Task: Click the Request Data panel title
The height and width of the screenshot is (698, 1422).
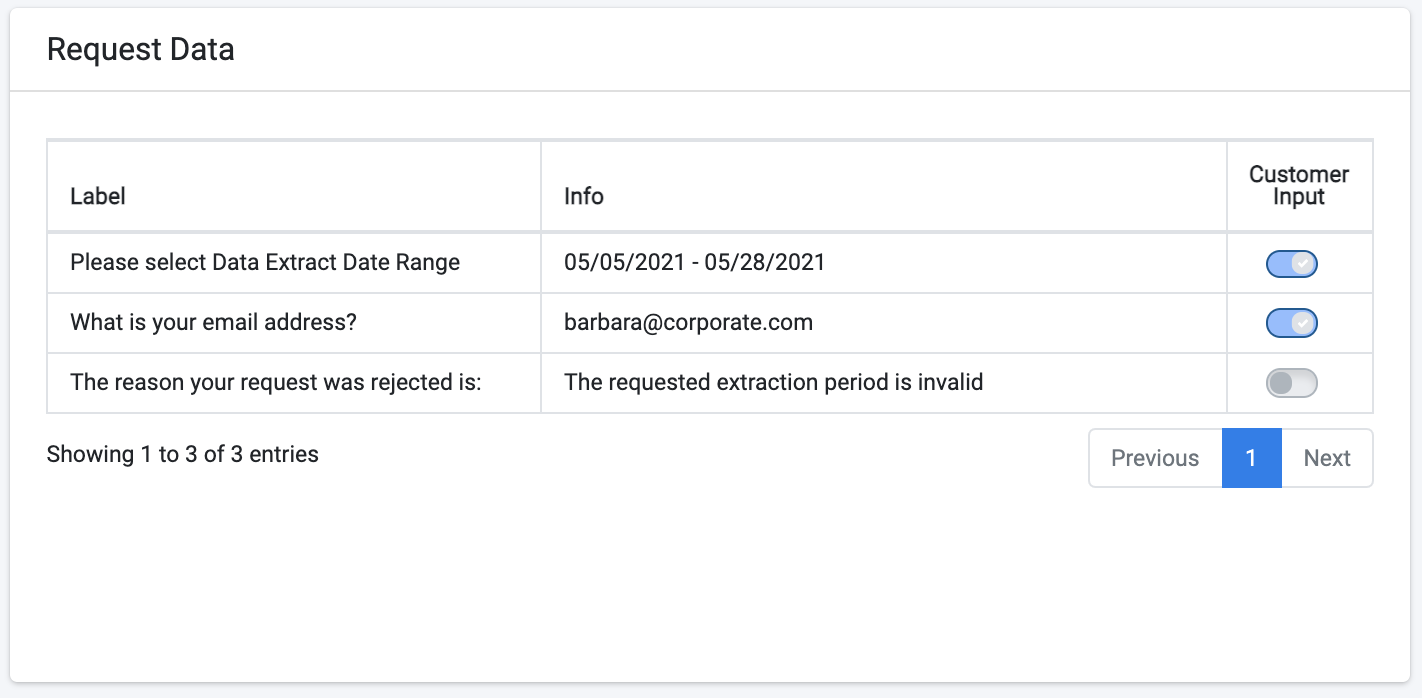Action: coord(141,49)
